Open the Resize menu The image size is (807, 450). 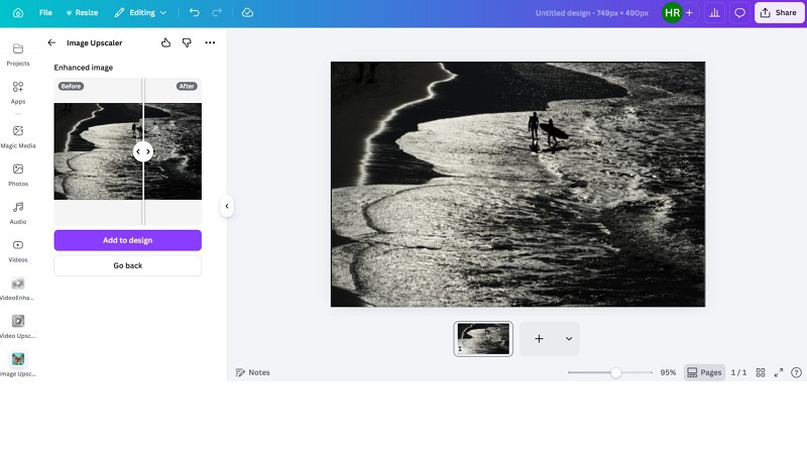click(x=82, y=13)
